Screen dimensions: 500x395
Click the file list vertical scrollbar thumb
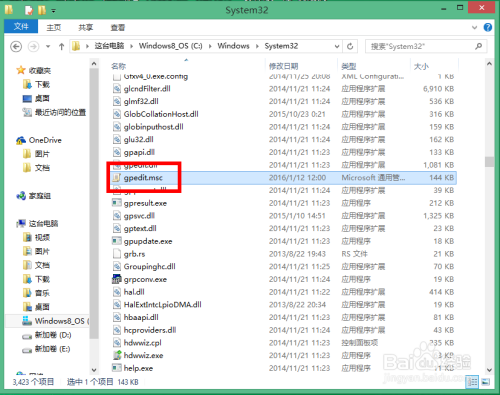(x=489, y=162)
